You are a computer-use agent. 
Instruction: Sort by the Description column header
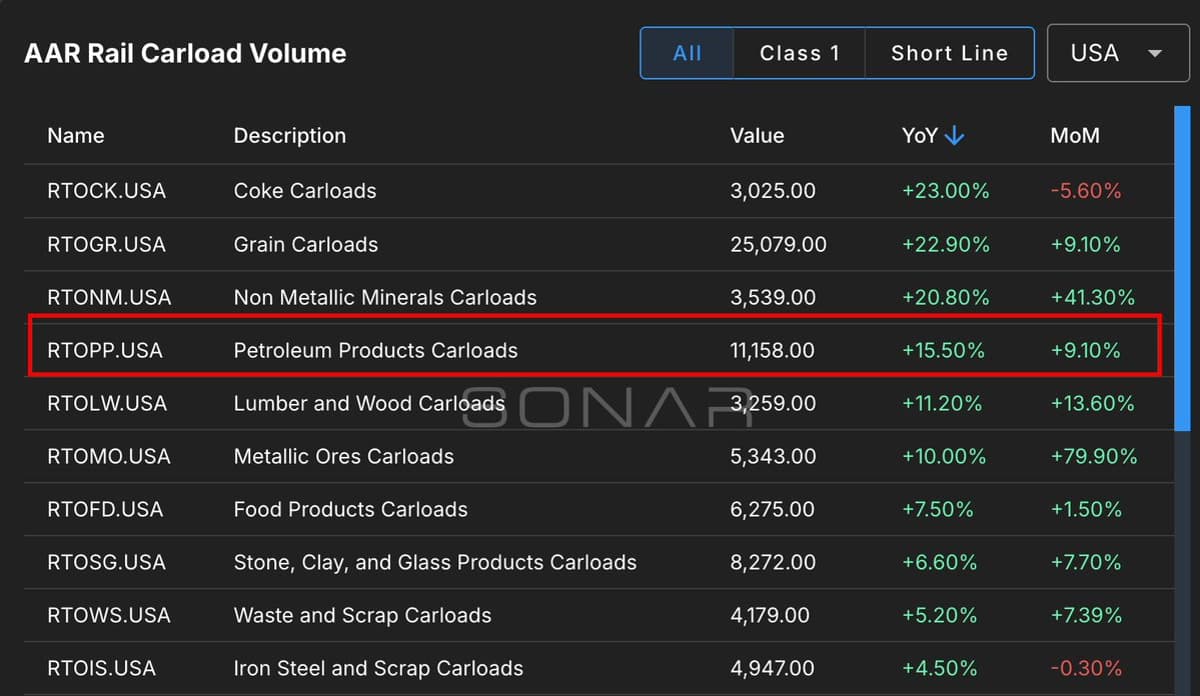(x=290, y=136)
